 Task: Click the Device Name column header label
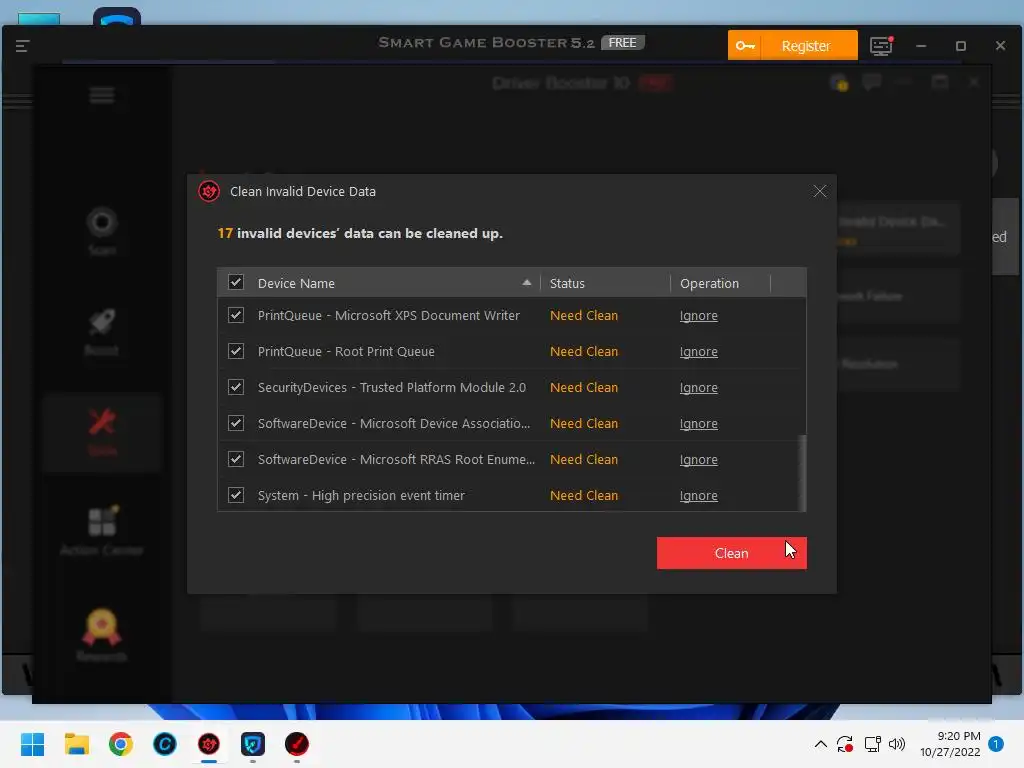[x=296, y=283]
